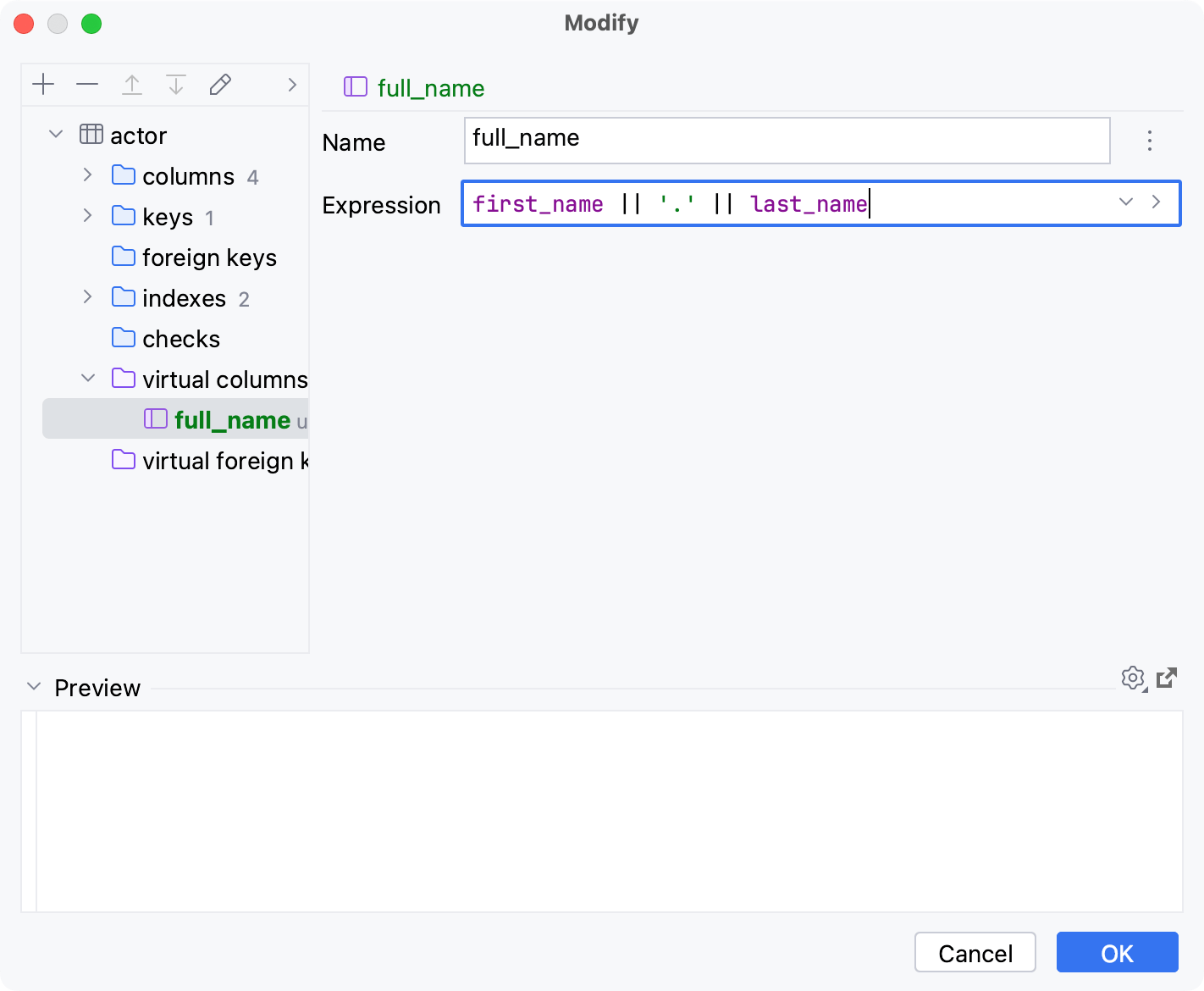1204x991 pixels.
Task: Remove selected item using the minus icon
Action: coord(87,84)
